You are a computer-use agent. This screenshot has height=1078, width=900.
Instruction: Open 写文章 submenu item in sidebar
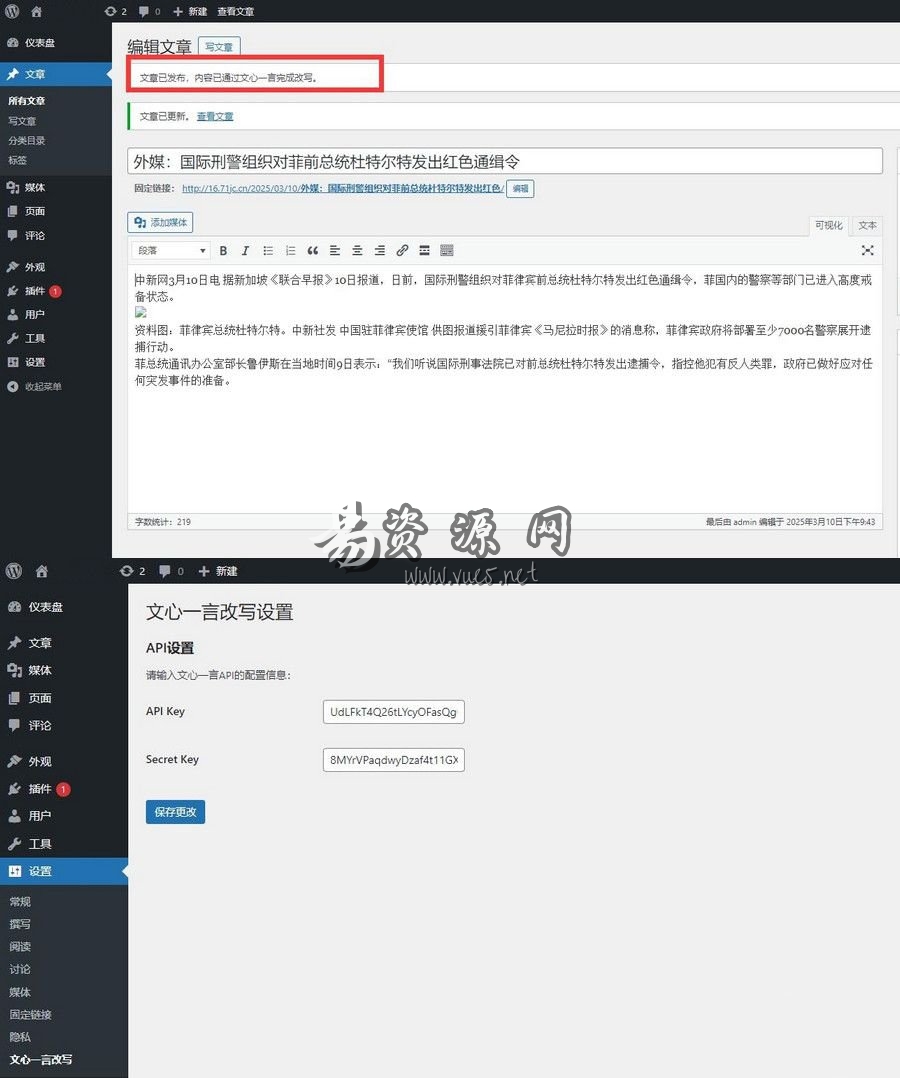click(x=22, y=121)
